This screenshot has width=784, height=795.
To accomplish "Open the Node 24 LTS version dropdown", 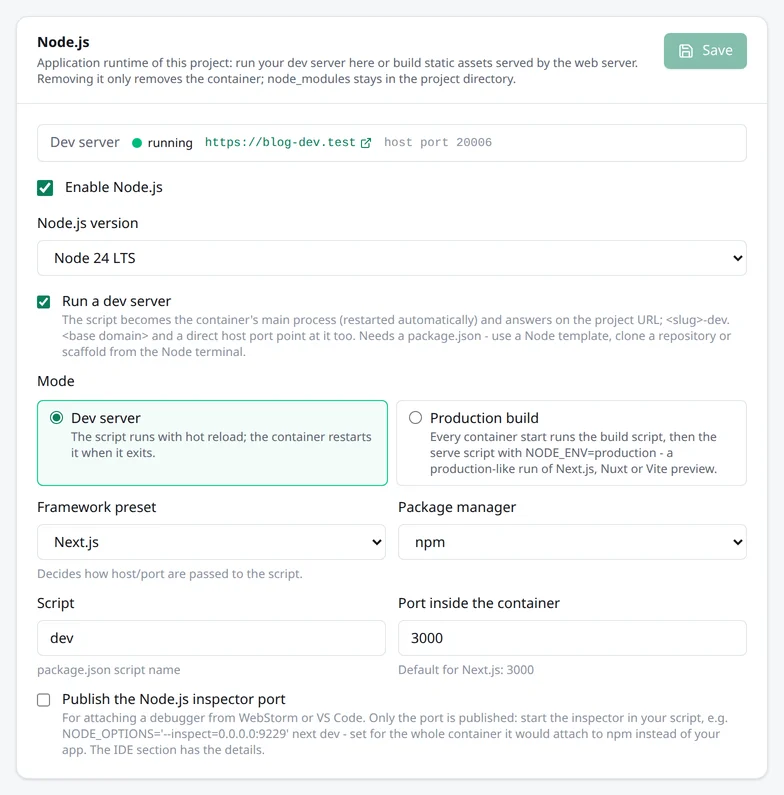I will pos(391,258).
